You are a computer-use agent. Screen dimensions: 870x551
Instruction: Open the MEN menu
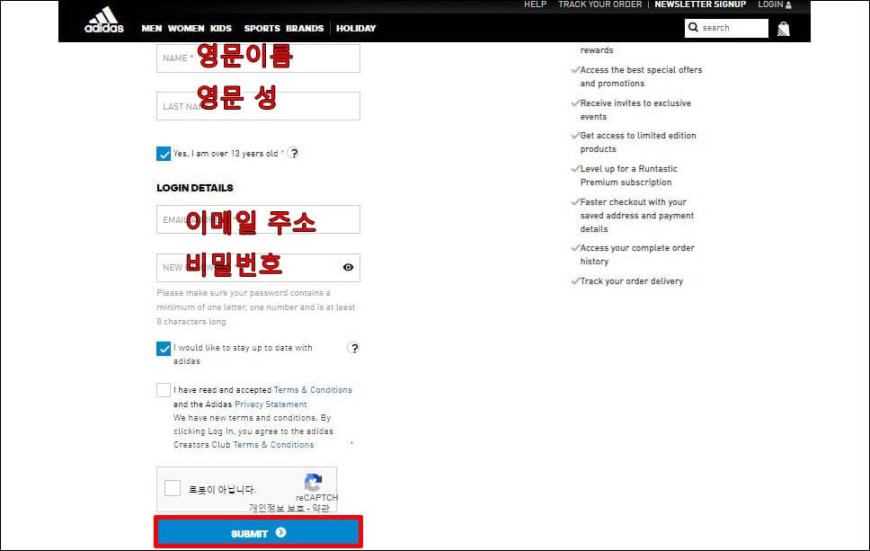click(151, 28)
